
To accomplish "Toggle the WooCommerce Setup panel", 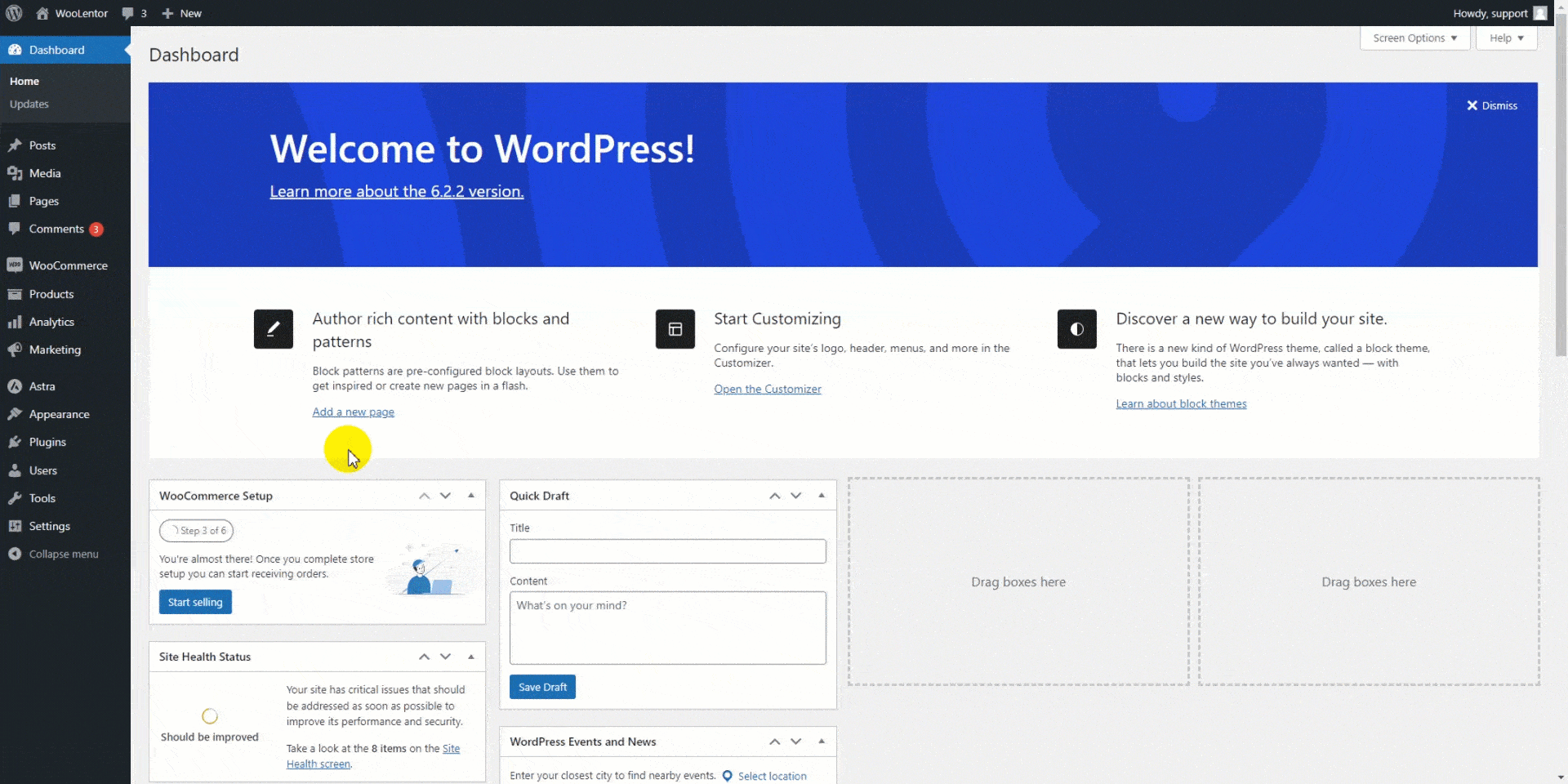I will [471, 496].
